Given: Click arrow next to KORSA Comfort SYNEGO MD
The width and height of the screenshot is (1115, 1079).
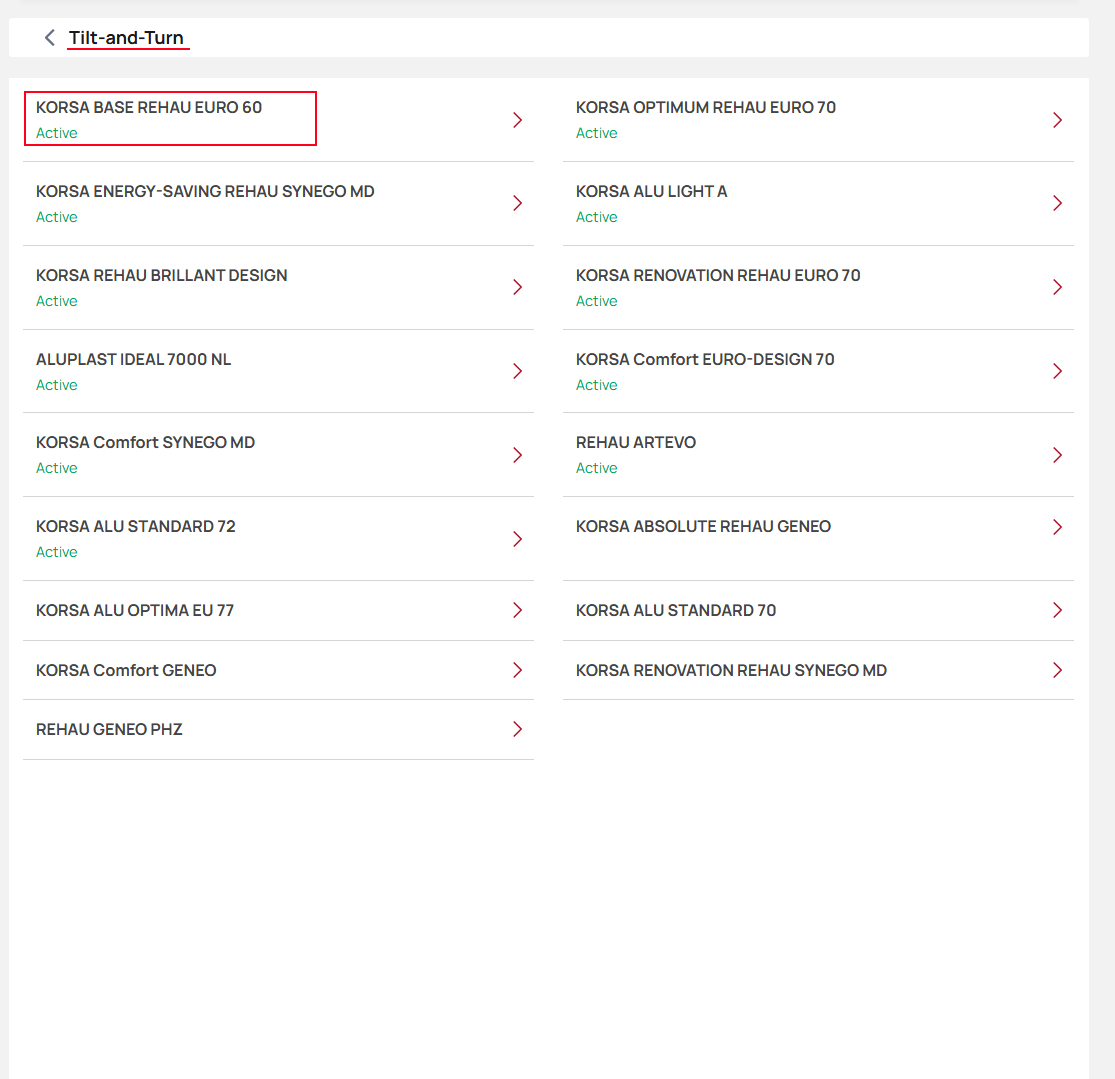Looking at the screenshot, I should click(518, 455).
